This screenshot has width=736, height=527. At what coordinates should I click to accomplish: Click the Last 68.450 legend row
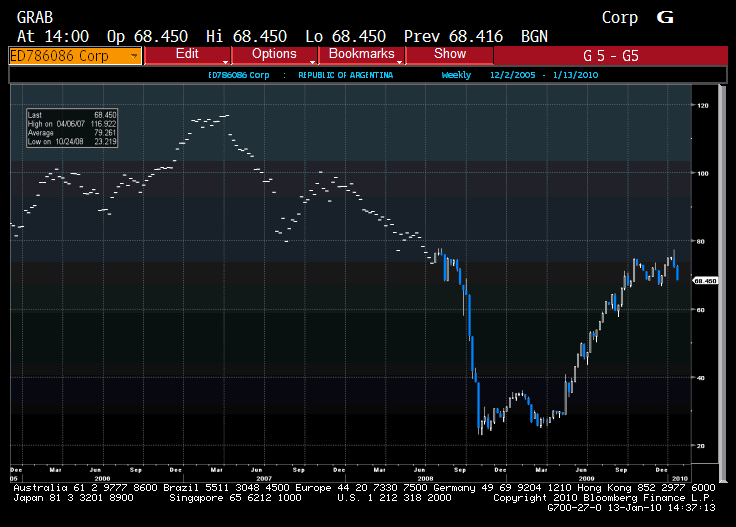click(72, 115)
